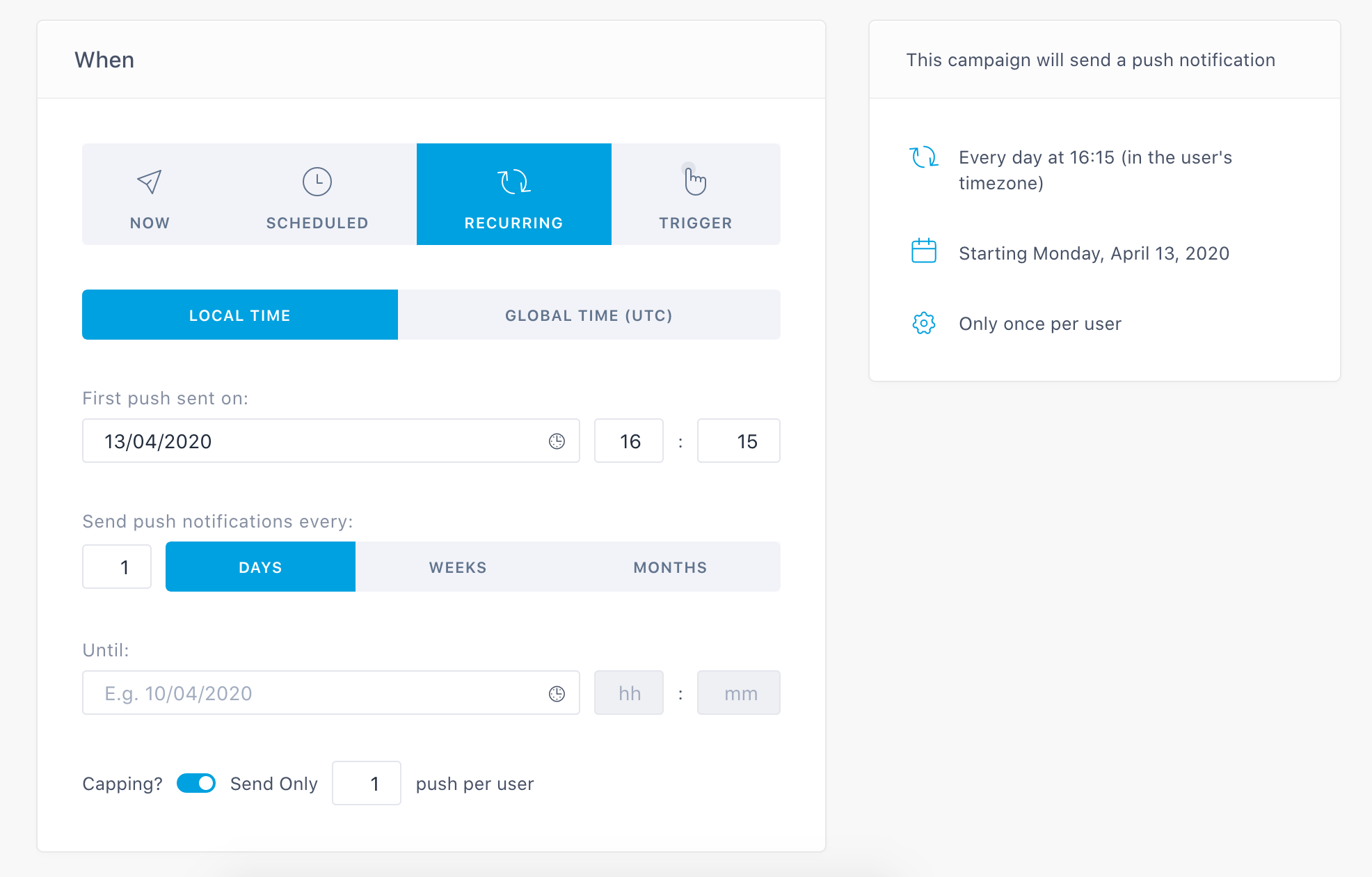Click the push per user count field

click(367, 784)
